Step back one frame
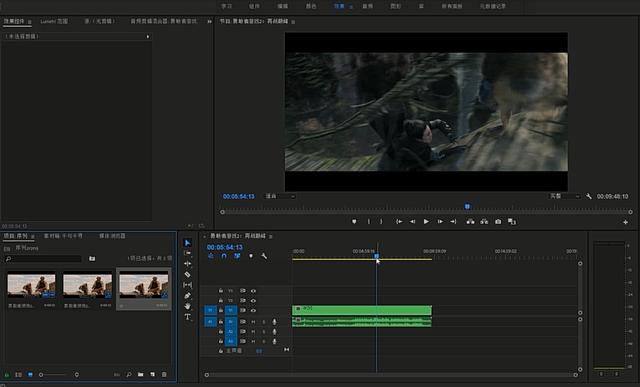 pyautogui.click(x=412, y=222)
